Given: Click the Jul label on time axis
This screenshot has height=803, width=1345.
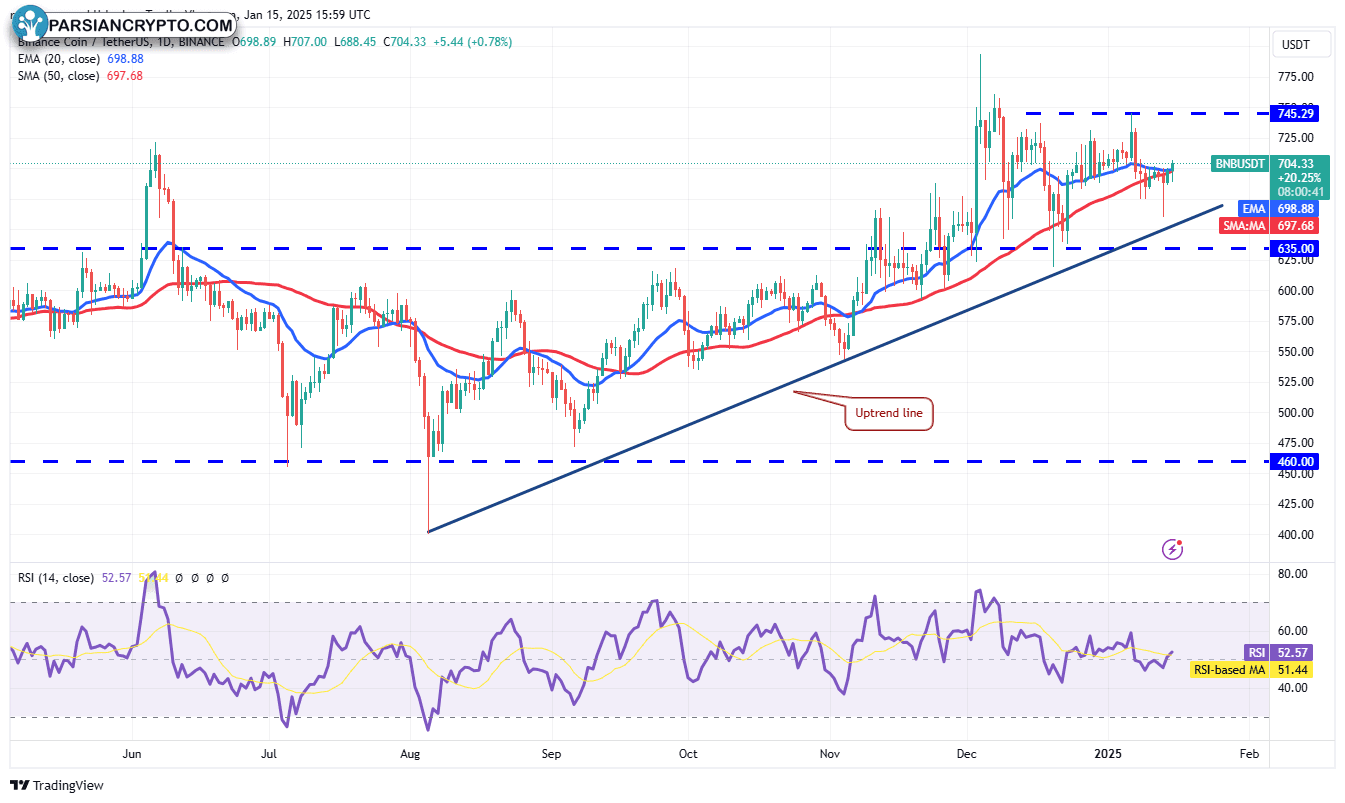Looking at the screenshot, I should tap(270, 752).
